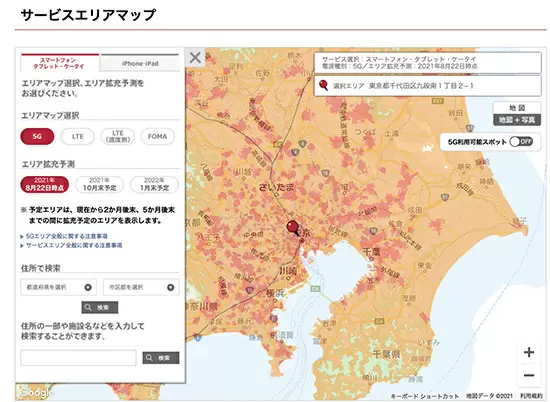Image resolution: width=550 pixels, height=402 pixels.
Task: Select 2021年10月末予定 forecast
Action: 100,185
